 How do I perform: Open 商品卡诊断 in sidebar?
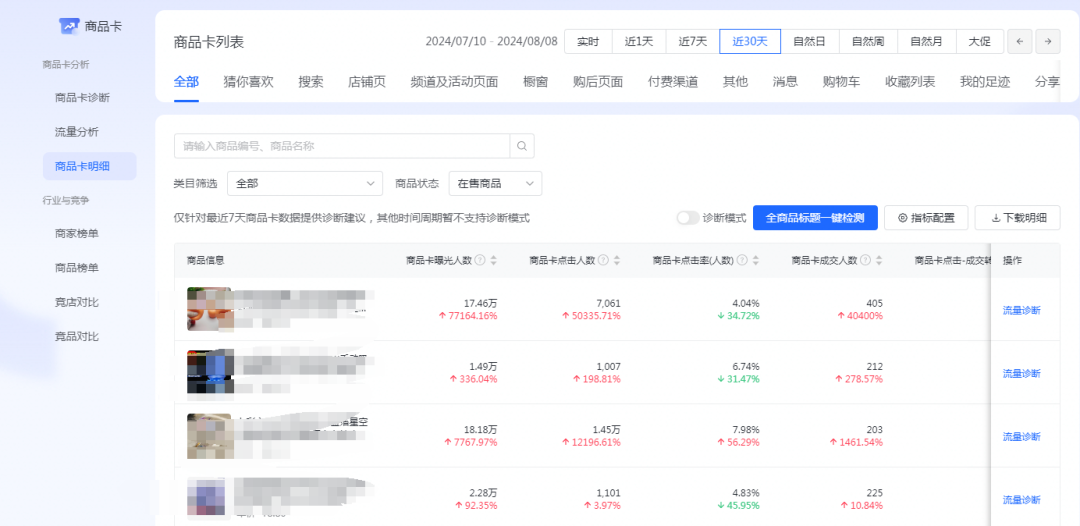(x=82, y=97)
